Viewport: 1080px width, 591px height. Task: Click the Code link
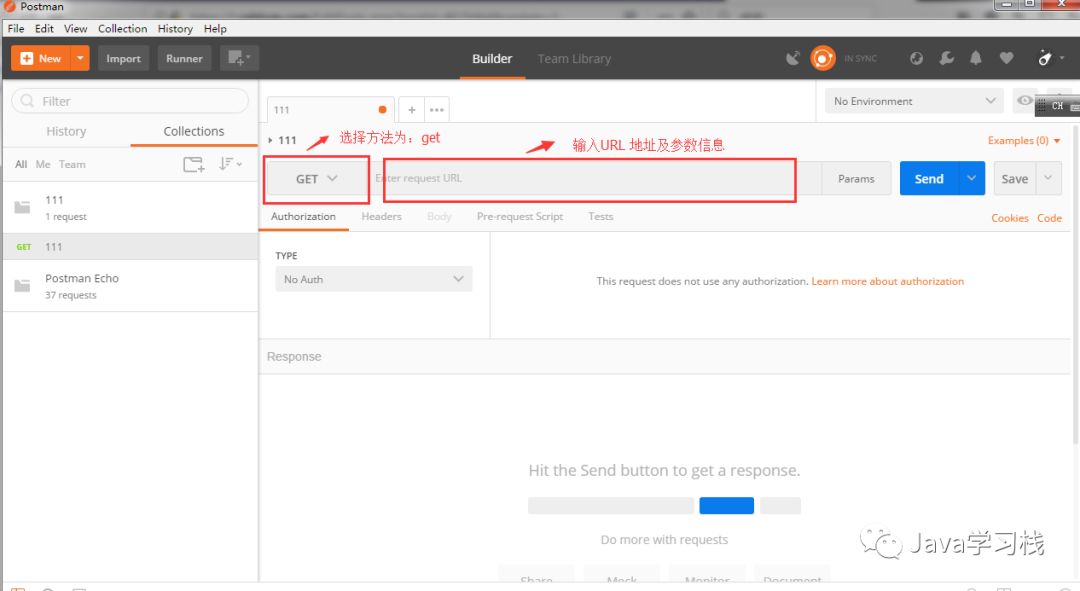point(1049,218)
